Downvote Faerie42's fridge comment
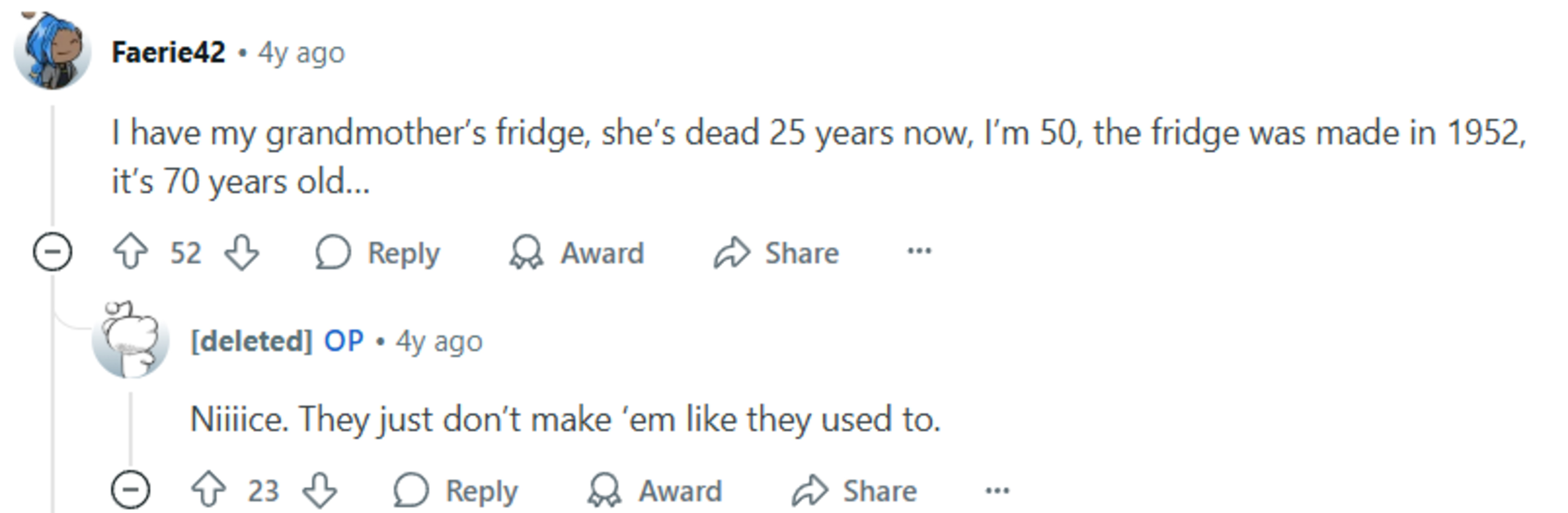Image resolution: width=1568 pixels, height=513 pixels. click(242, 252)
